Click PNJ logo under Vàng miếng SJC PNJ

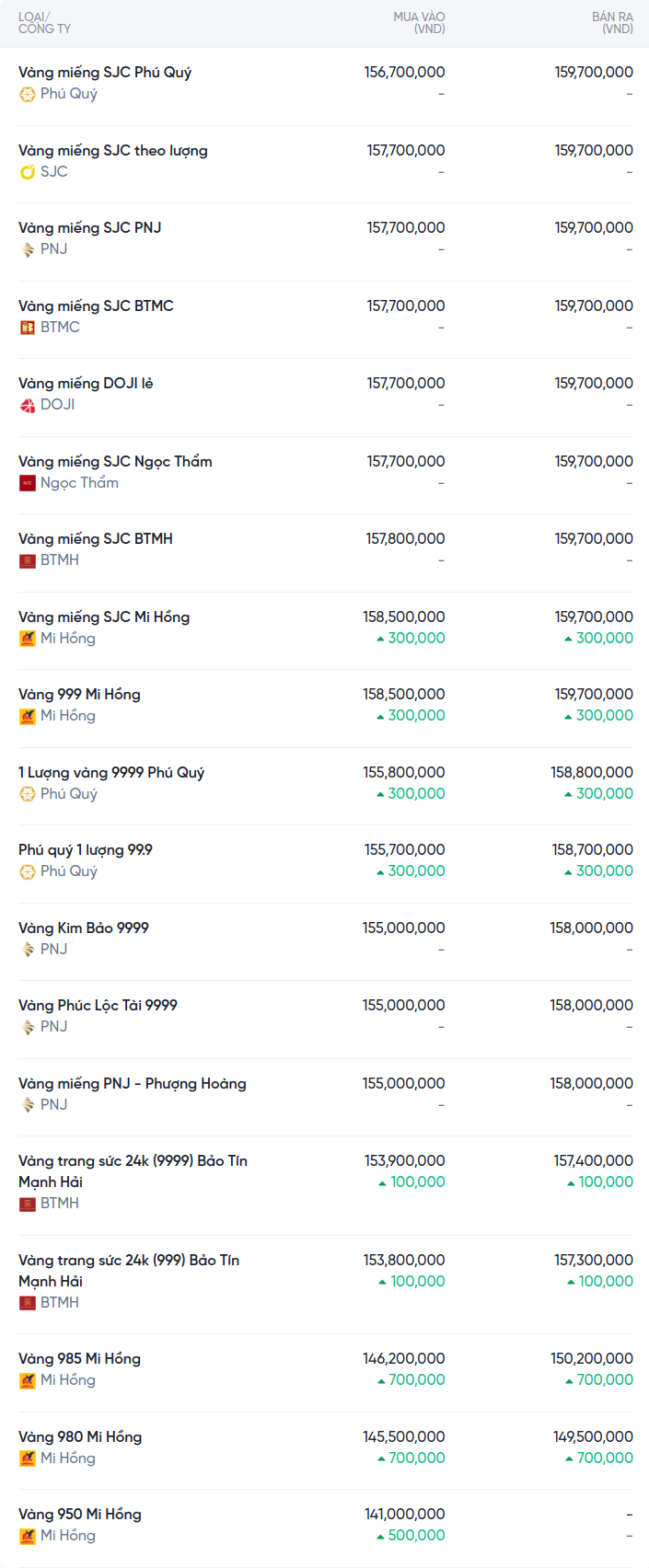pos(28,249)
